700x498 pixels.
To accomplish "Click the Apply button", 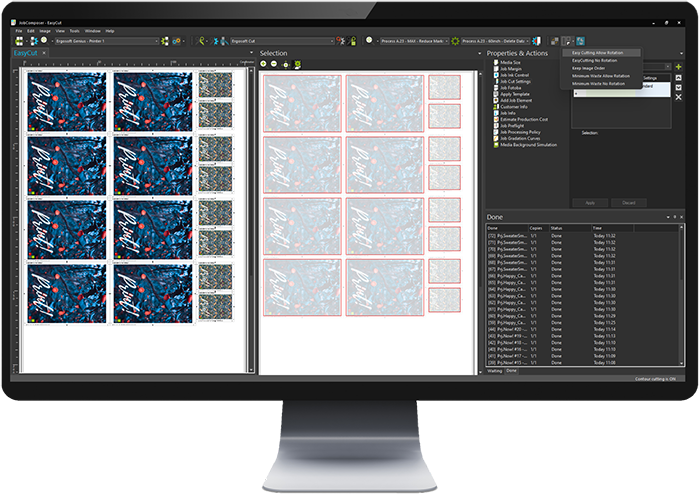I will tap(589, 202).
